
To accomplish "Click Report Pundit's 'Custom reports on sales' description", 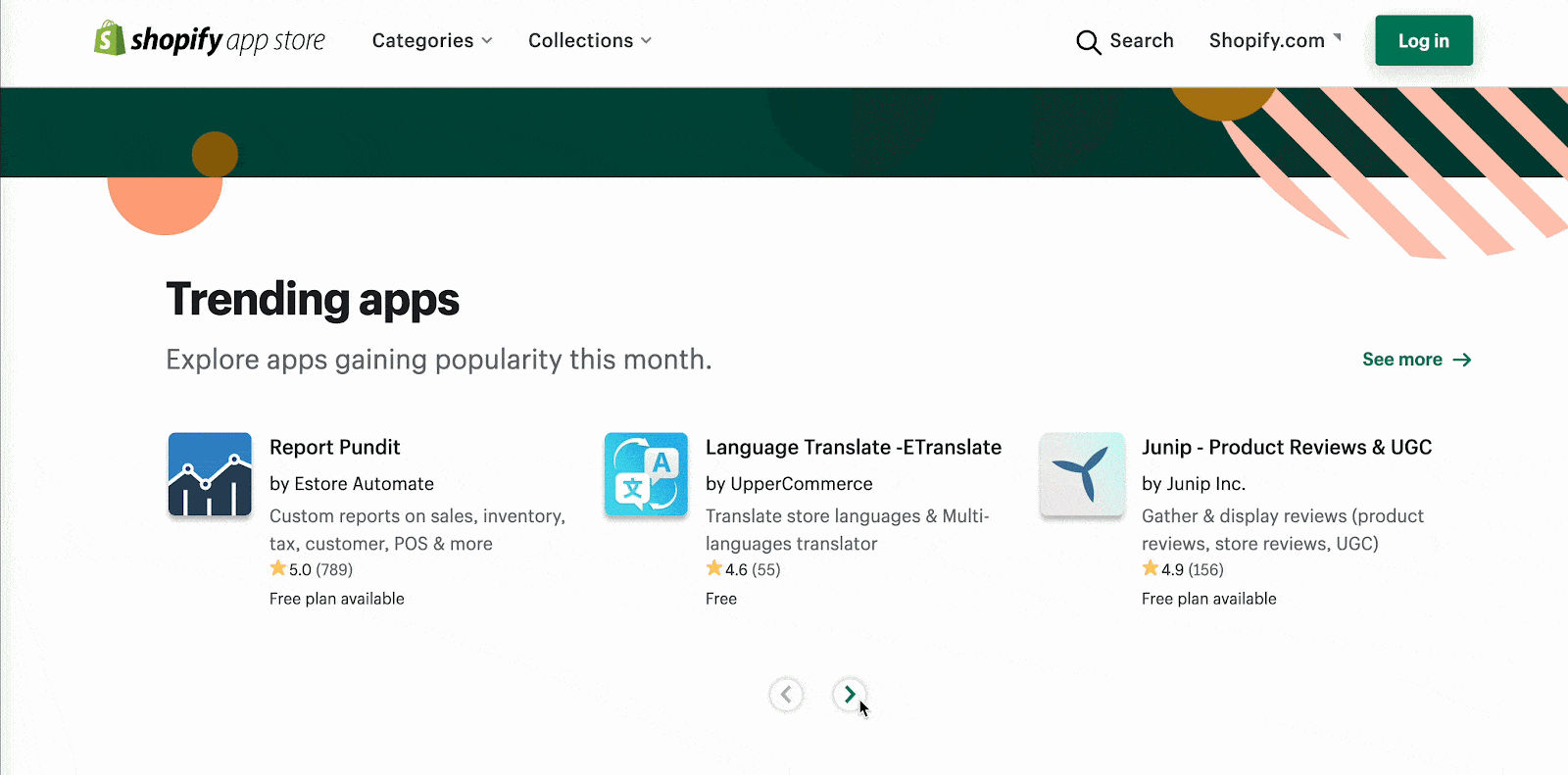I will coord(417,530).
